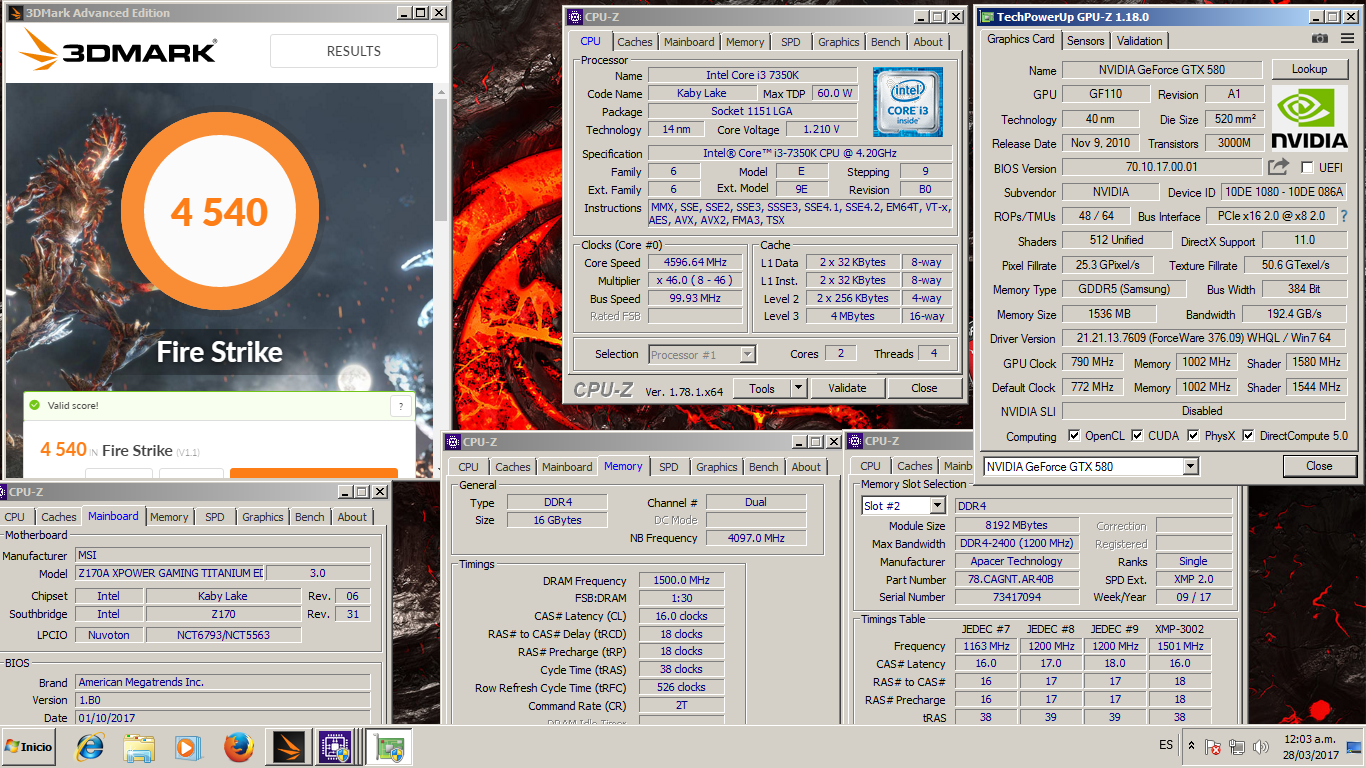Select the Graphics Card tab in GPU-Z
Image resolution: width=1366 pixels, height=768 pixels.
1020,39
